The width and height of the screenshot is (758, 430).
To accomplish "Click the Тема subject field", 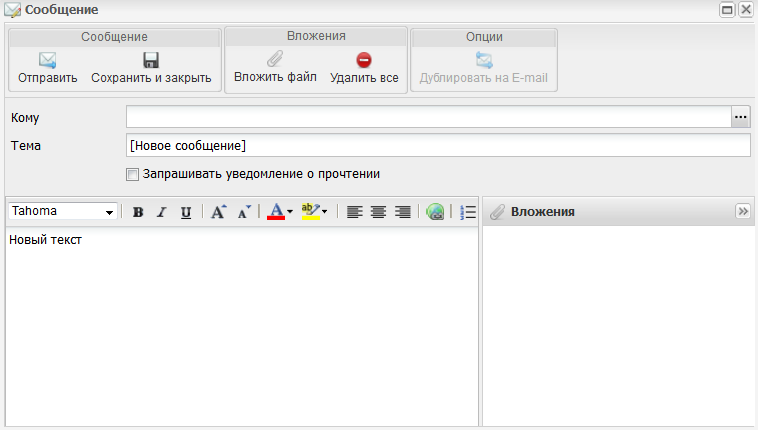I will pos(438,146).
